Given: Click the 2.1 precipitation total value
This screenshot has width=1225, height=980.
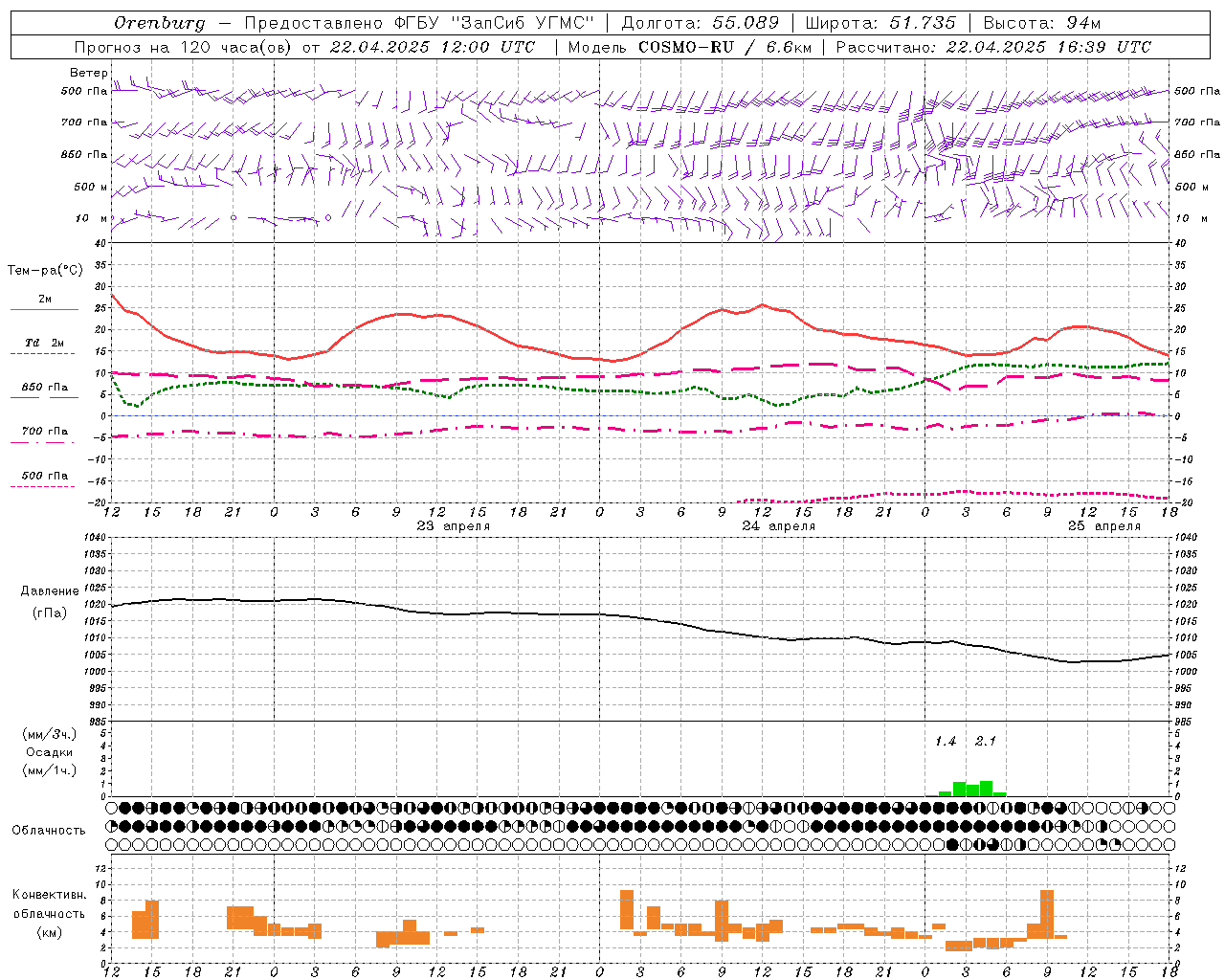Looking at the screenshot, I should point(986,742).
